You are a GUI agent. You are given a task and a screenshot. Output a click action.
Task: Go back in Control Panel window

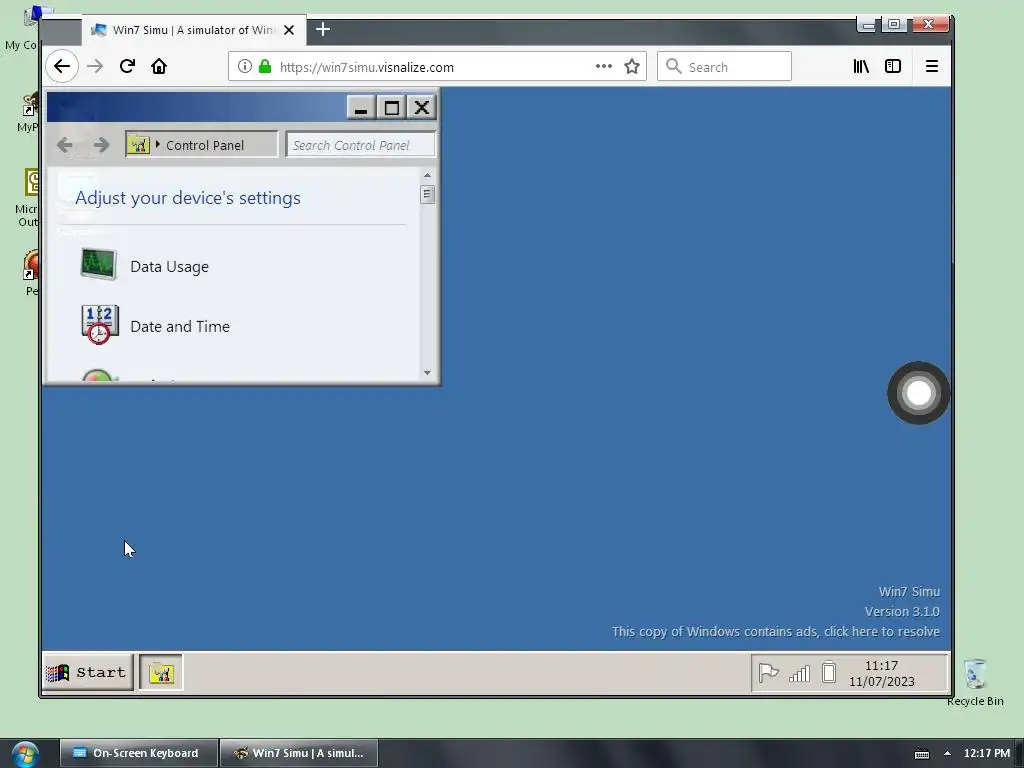tap(65, 145)
